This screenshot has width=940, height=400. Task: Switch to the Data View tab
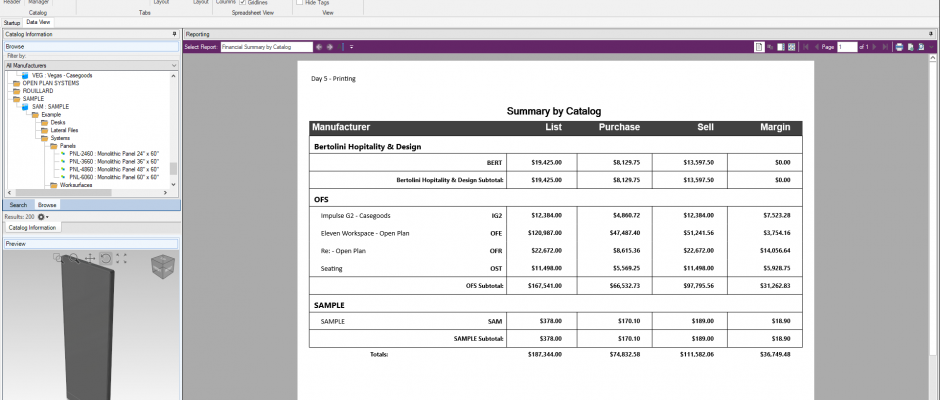coord(38,22)
